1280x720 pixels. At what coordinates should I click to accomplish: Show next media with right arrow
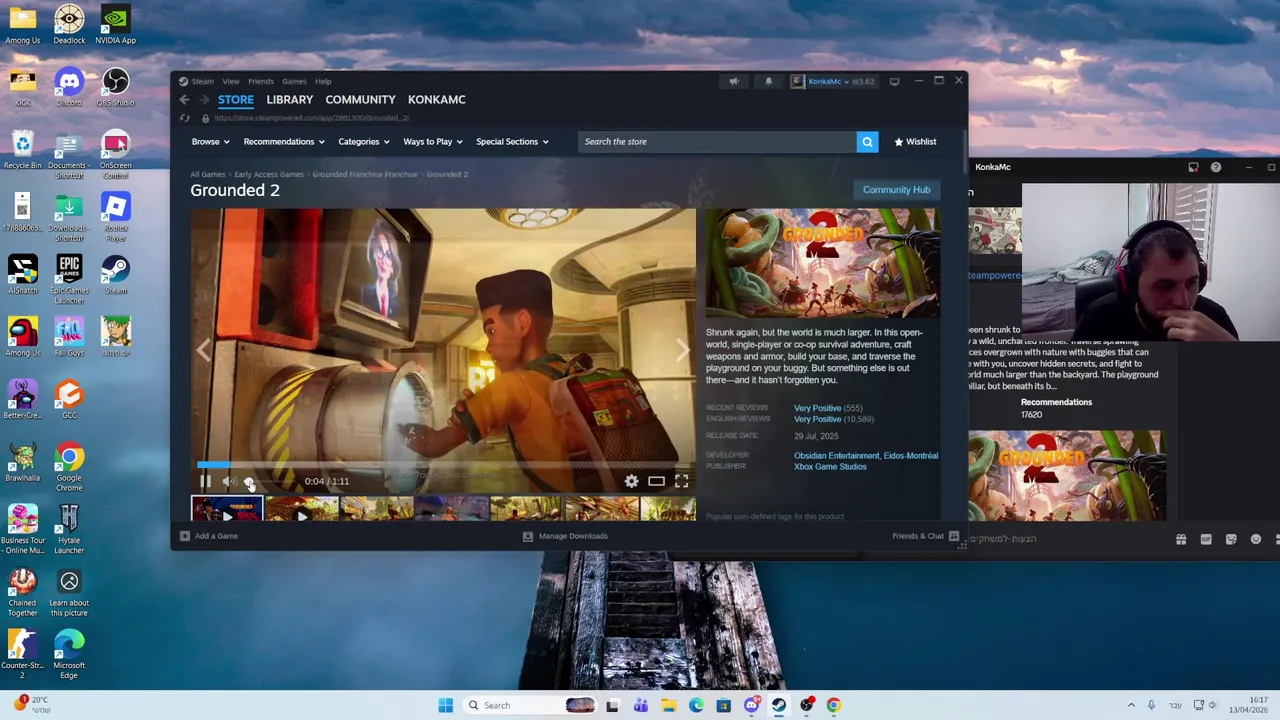(682, 350)
